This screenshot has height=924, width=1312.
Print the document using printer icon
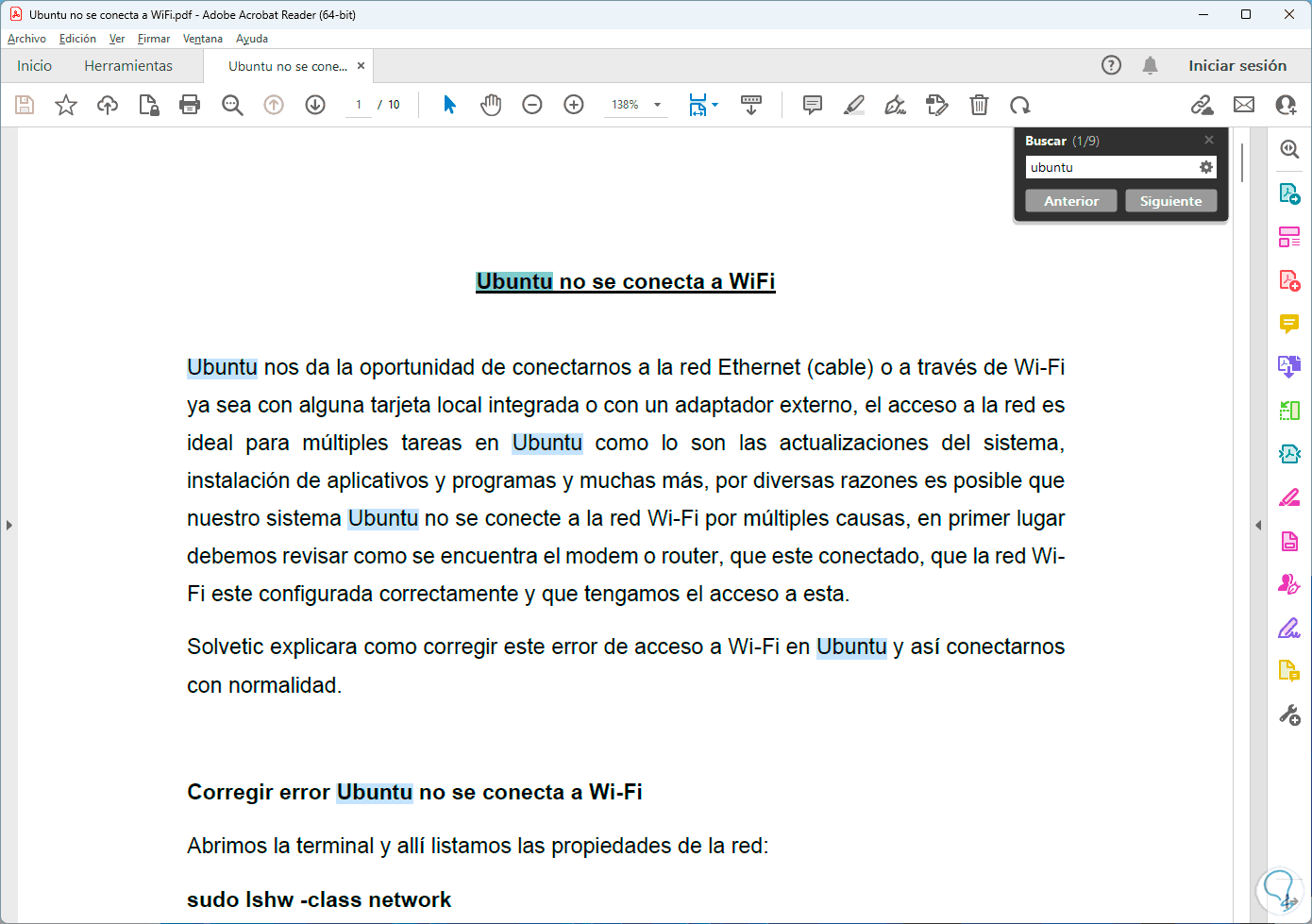190,105
